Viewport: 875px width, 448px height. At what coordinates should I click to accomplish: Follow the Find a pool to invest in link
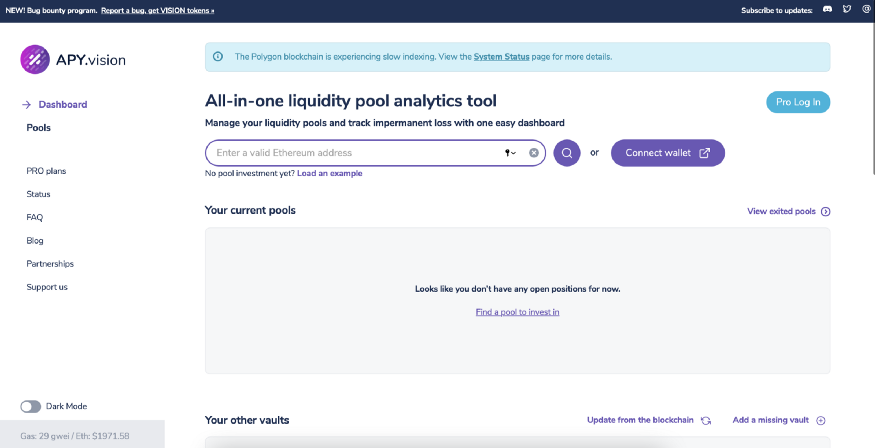(x=517, y=312)
